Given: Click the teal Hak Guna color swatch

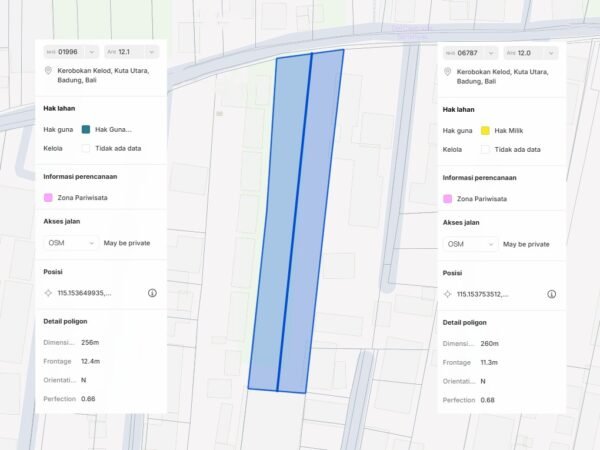Looking at the screenshot, I should (86, 129).
